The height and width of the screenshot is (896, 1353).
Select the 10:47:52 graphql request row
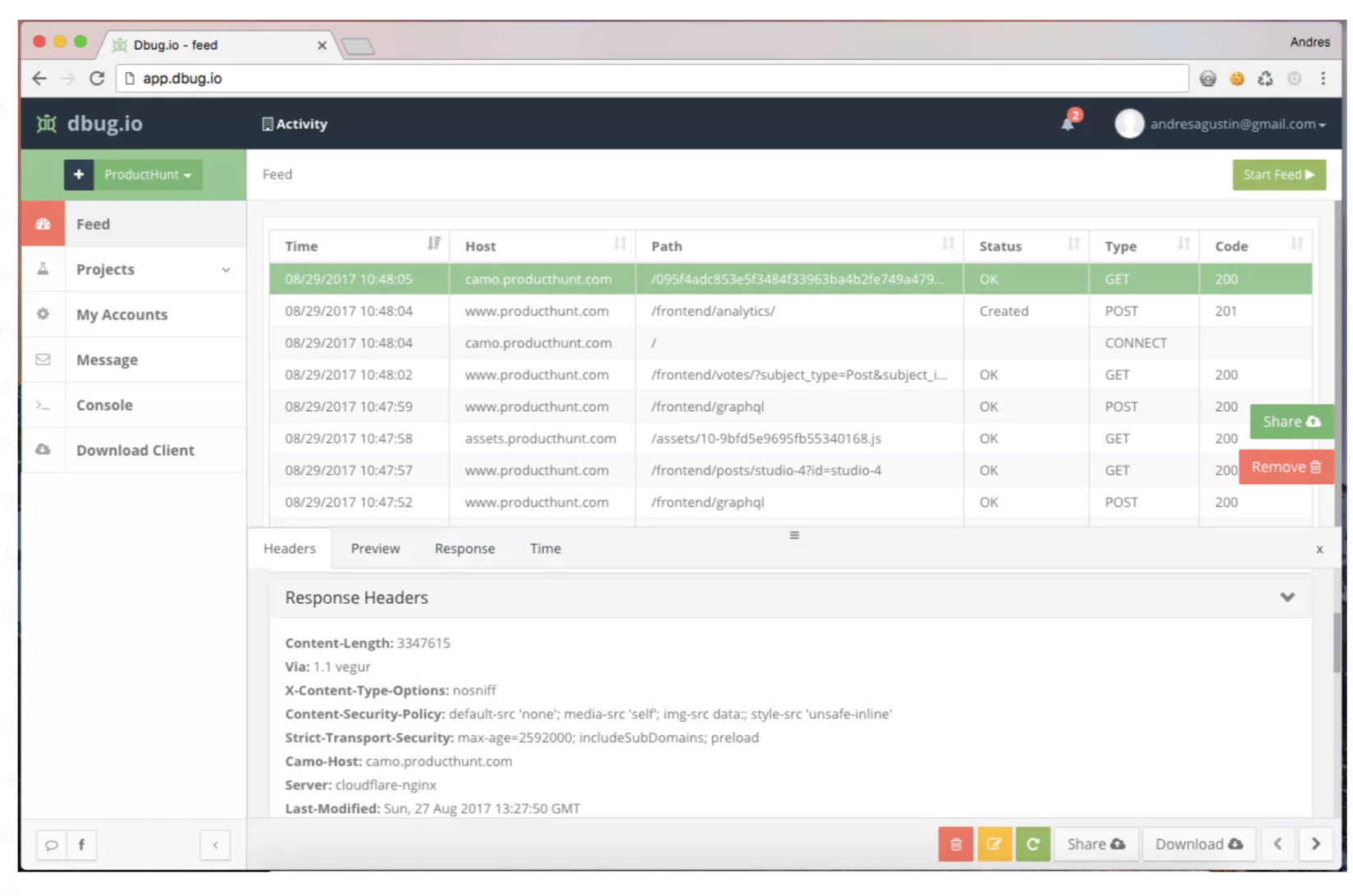(791, 502)
